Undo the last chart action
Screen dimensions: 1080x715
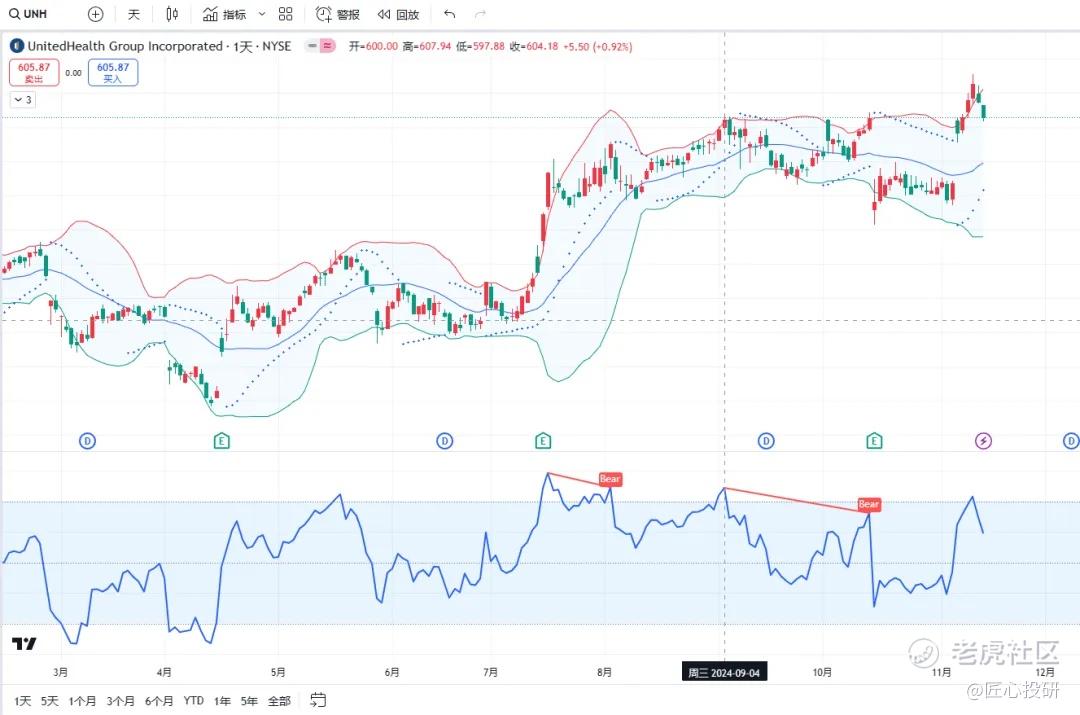point(450,14)
